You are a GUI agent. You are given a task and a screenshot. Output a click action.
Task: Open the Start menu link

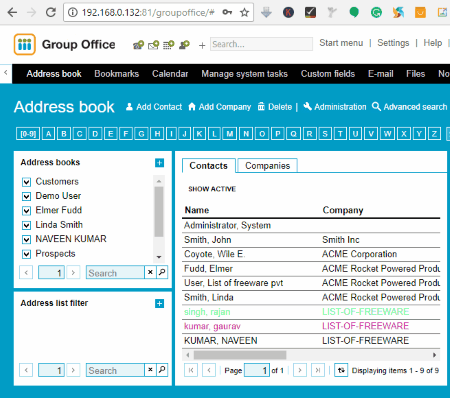pos(341,43)
